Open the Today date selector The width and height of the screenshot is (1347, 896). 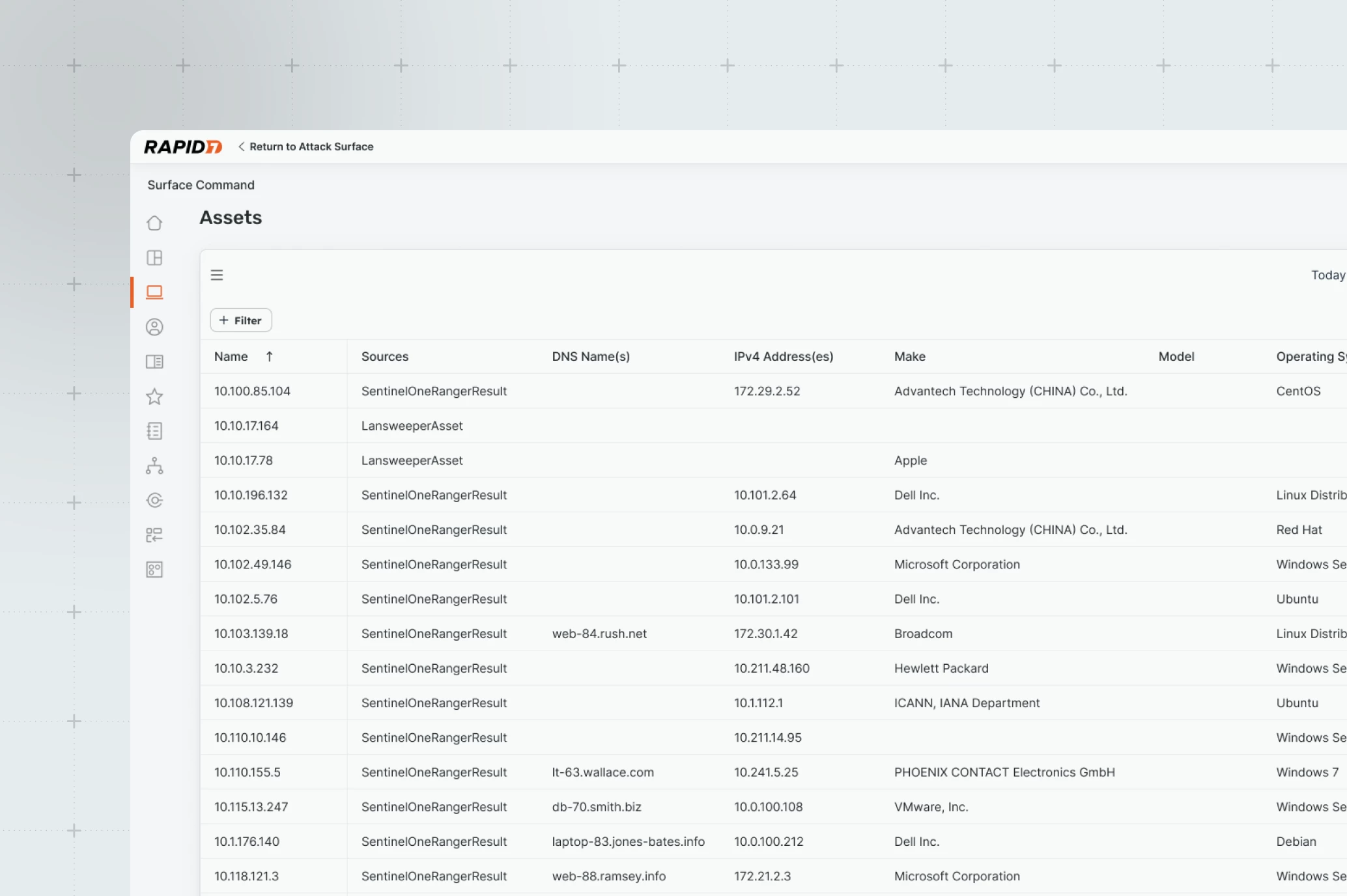coord(1328,275)
